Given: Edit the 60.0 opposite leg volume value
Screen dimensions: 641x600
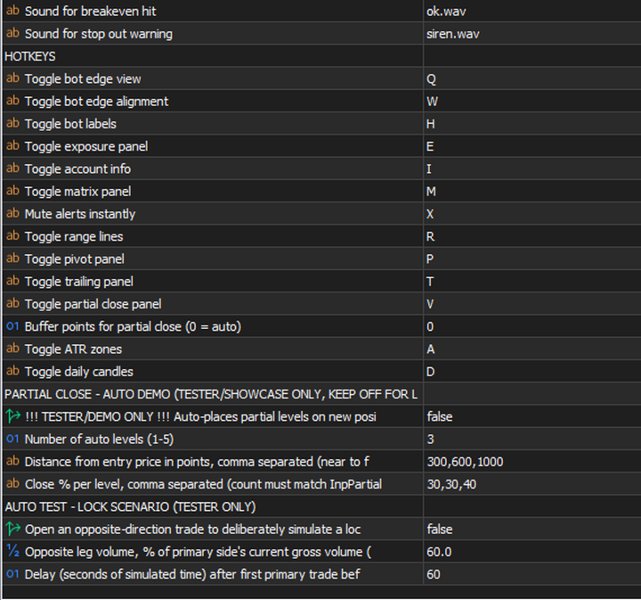Looking at the screenshot, I should [532, 551].
